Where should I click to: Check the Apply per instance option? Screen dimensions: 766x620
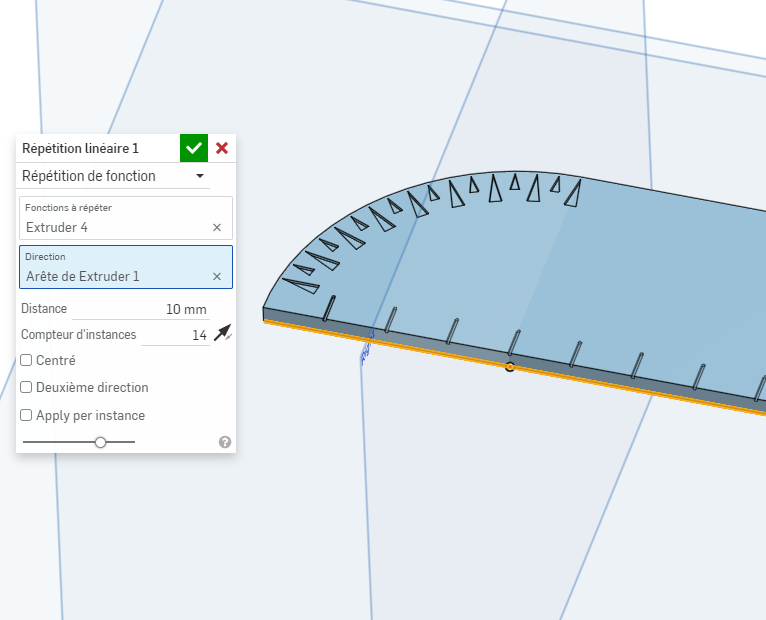click(27, 416)
